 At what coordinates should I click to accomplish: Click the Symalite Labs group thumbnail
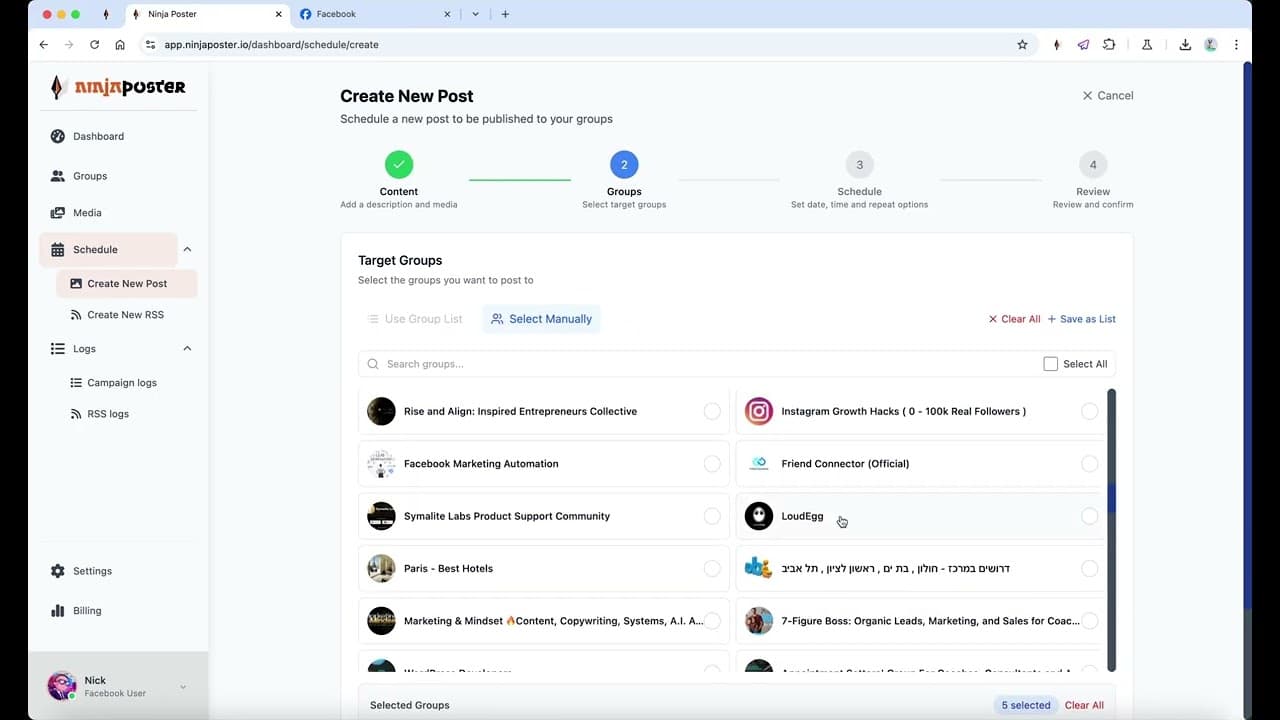(381, 516)
